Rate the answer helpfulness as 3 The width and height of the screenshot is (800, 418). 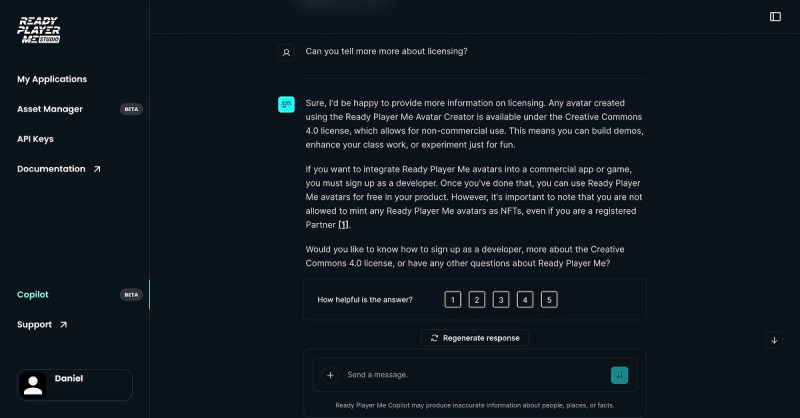click(x=501, y=300)
